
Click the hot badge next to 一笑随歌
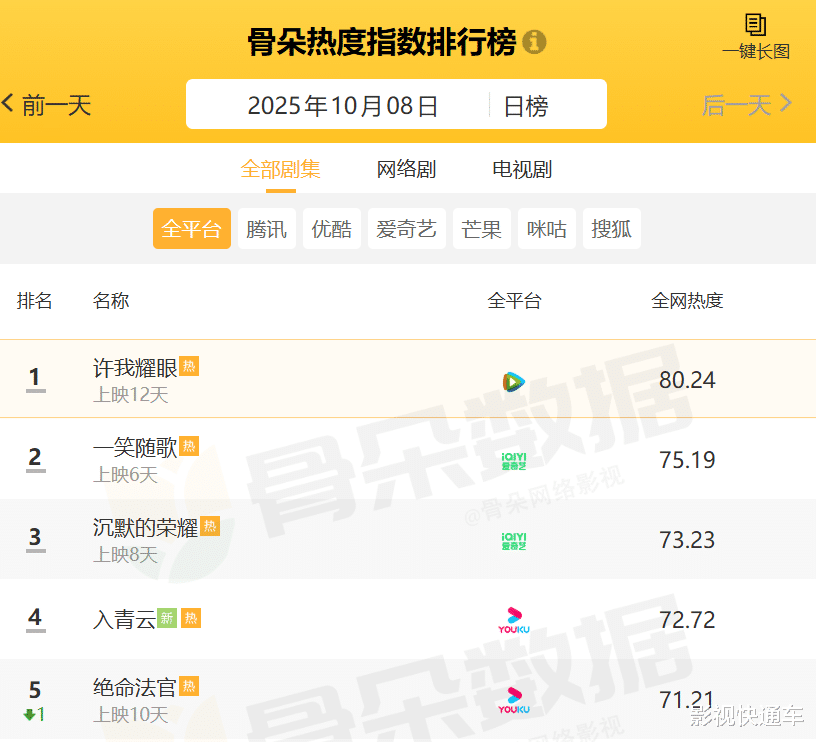[x=189, y=446]
